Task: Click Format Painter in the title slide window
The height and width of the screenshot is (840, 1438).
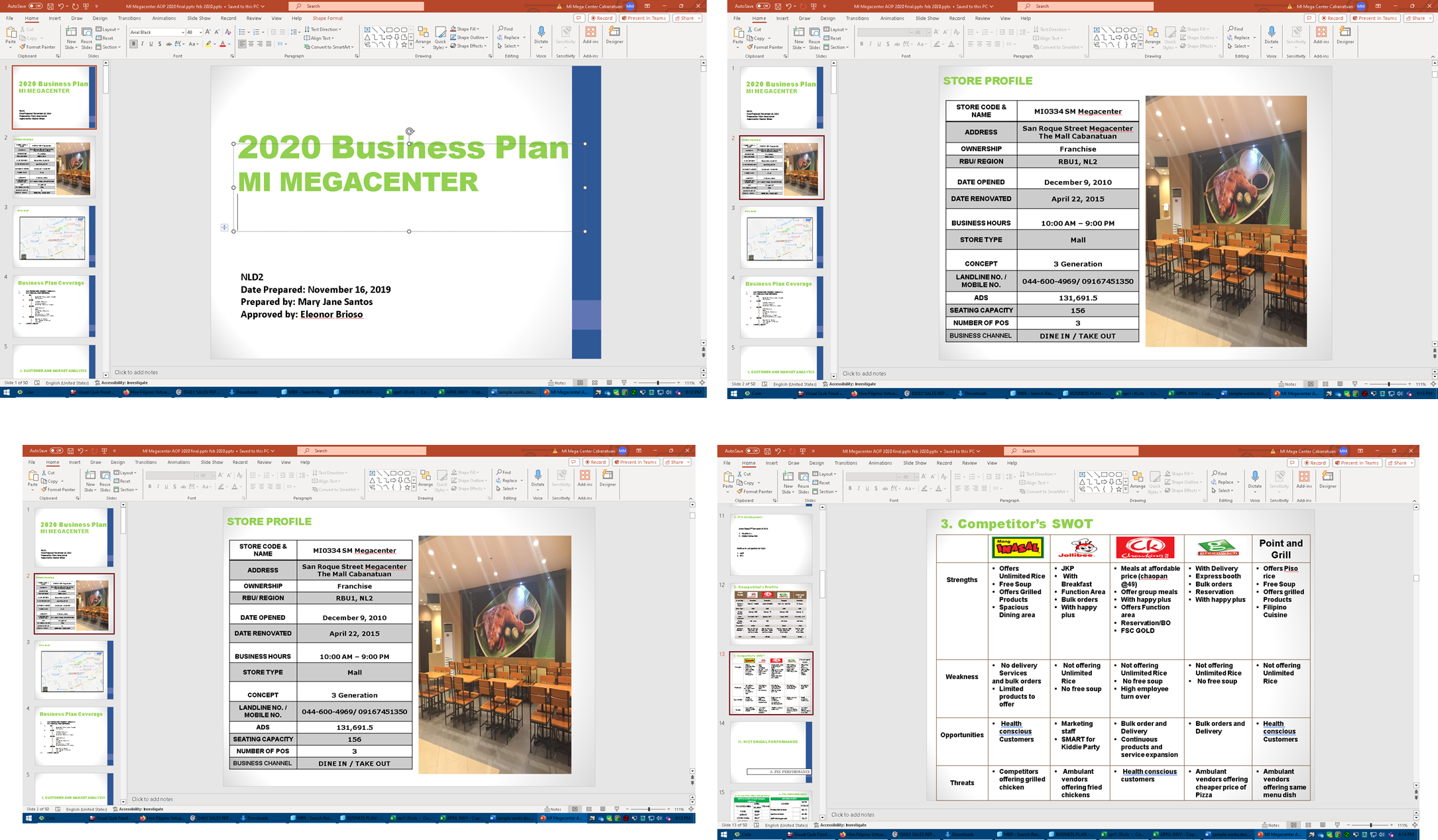Action: pyautogui.click(x=38, y=47)
